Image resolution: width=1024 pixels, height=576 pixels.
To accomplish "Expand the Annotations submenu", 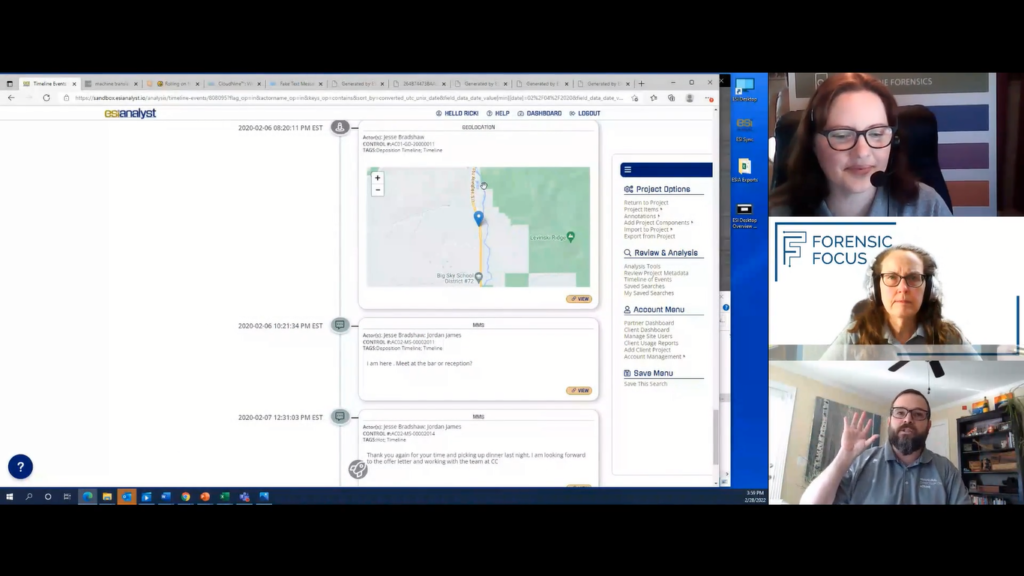I will [x=641, y=216].
